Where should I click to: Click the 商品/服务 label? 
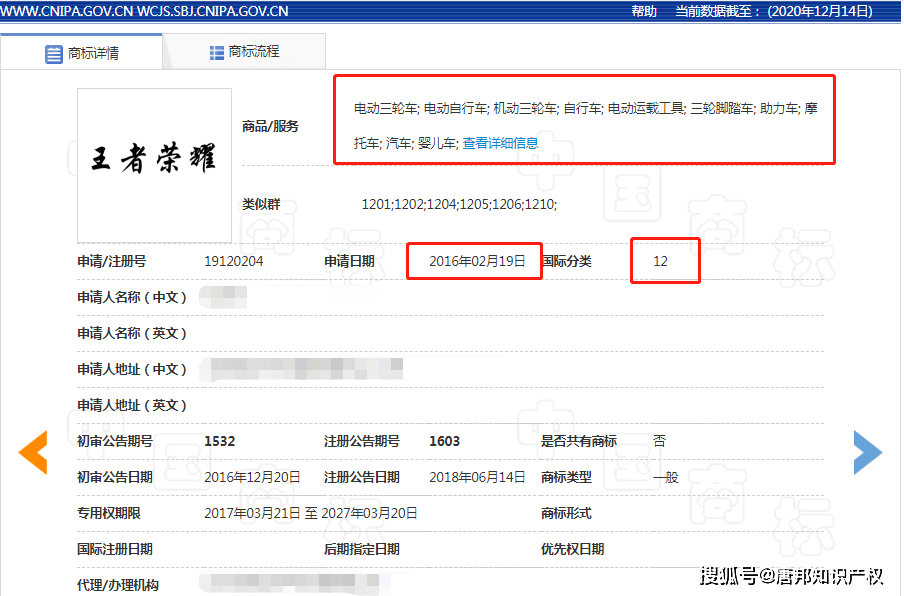click(x=270, y=126)
